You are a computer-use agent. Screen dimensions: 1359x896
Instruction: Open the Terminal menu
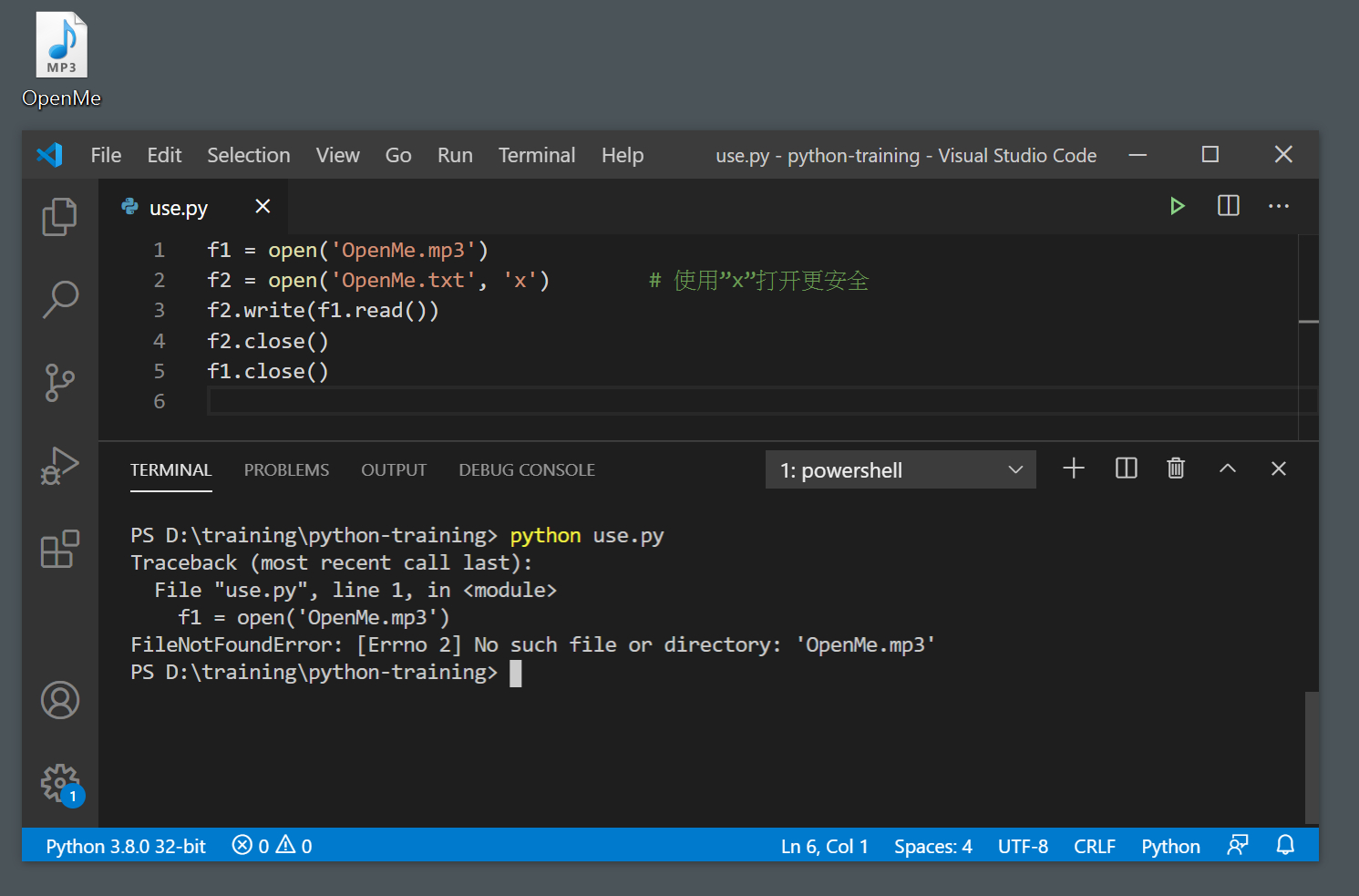[537, 155]
